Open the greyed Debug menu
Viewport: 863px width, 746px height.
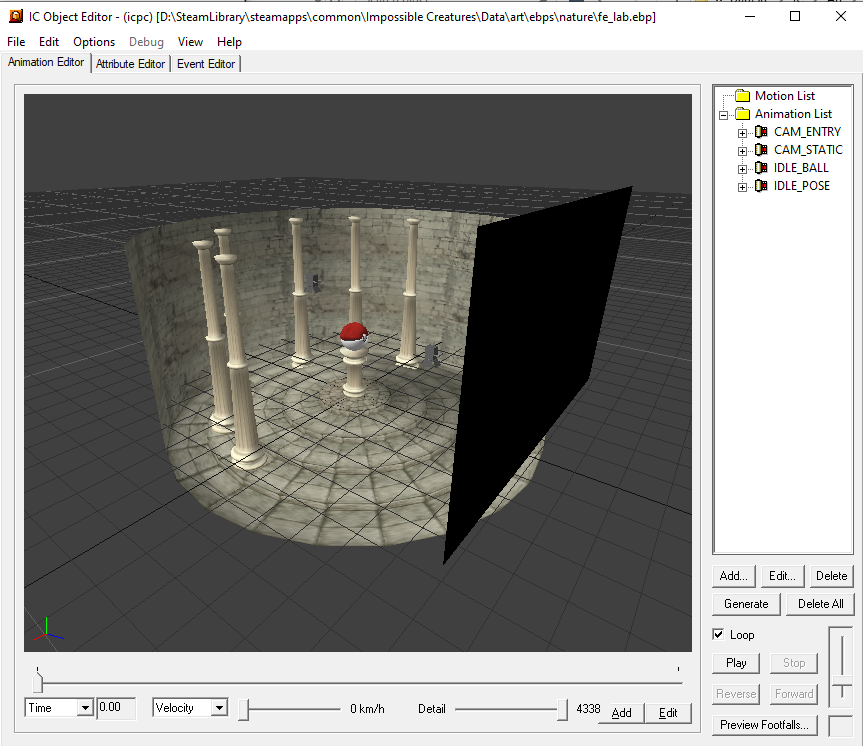coord(146,42)
